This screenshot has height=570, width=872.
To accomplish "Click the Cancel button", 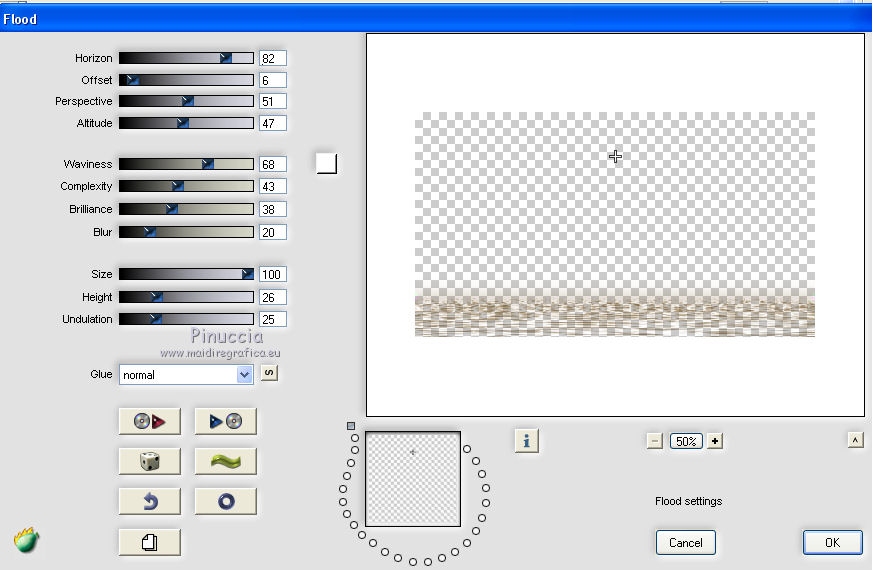I will [685, 542].
